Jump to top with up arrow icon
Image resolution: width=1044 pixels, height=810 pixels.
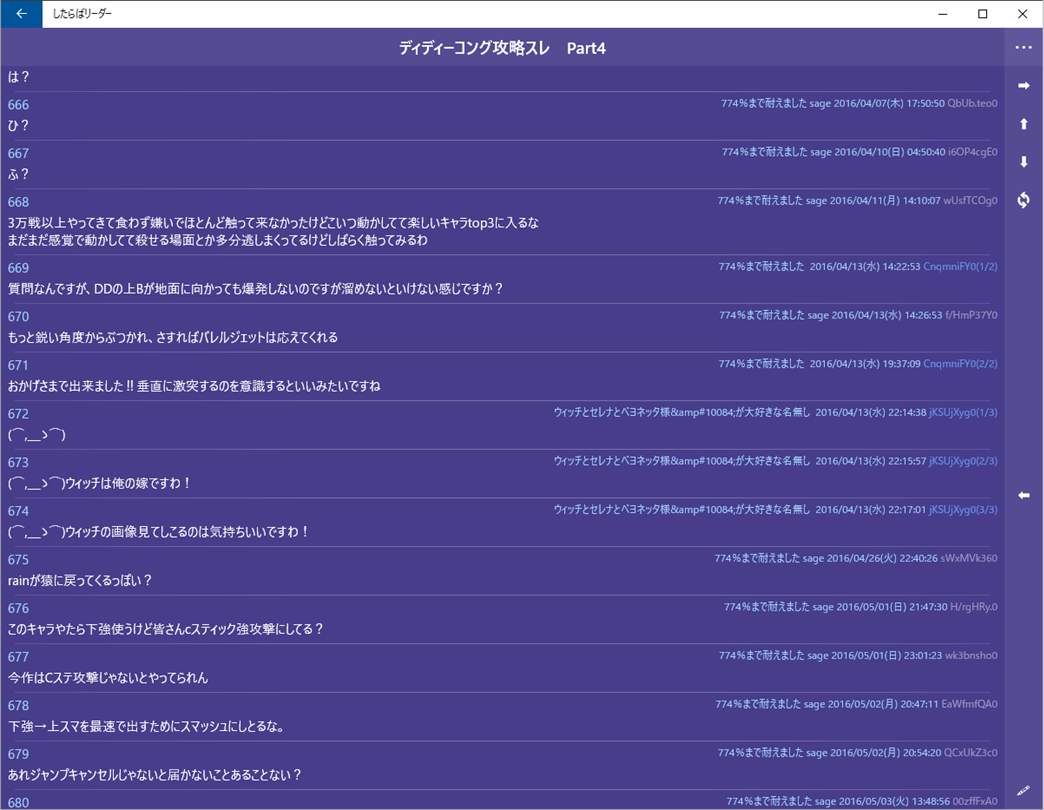1023,124
